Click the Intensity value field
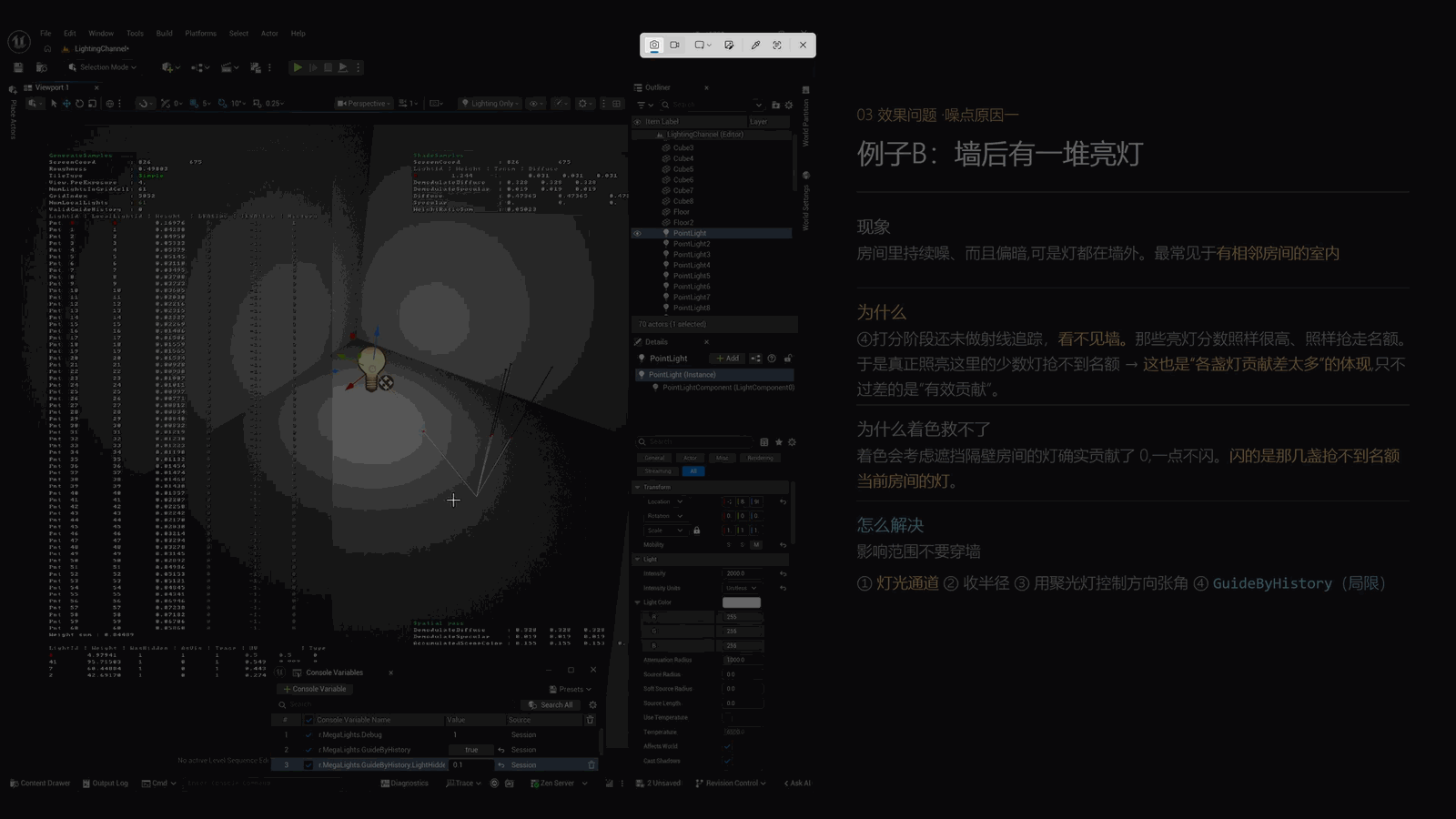The height and width of the screenshot is (819, 1456). click(x=743, y=573)
